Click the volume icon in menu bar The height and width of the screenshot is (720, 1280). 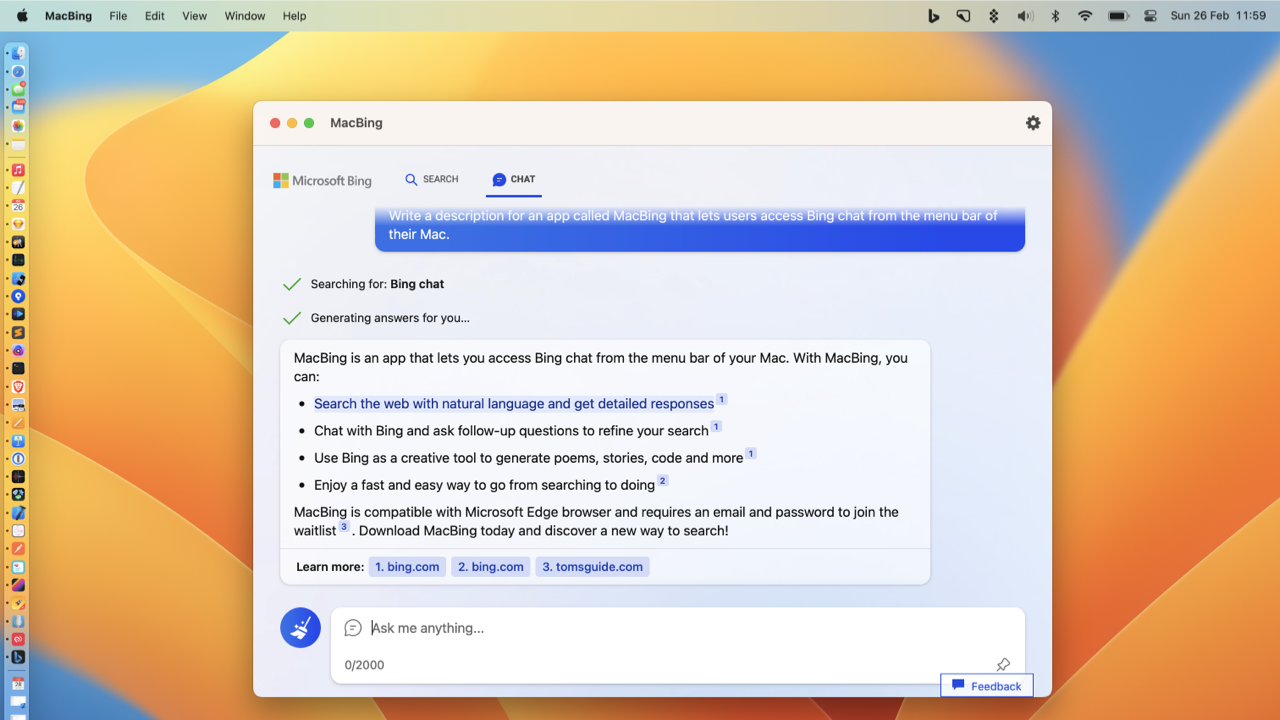point(1025,16)
